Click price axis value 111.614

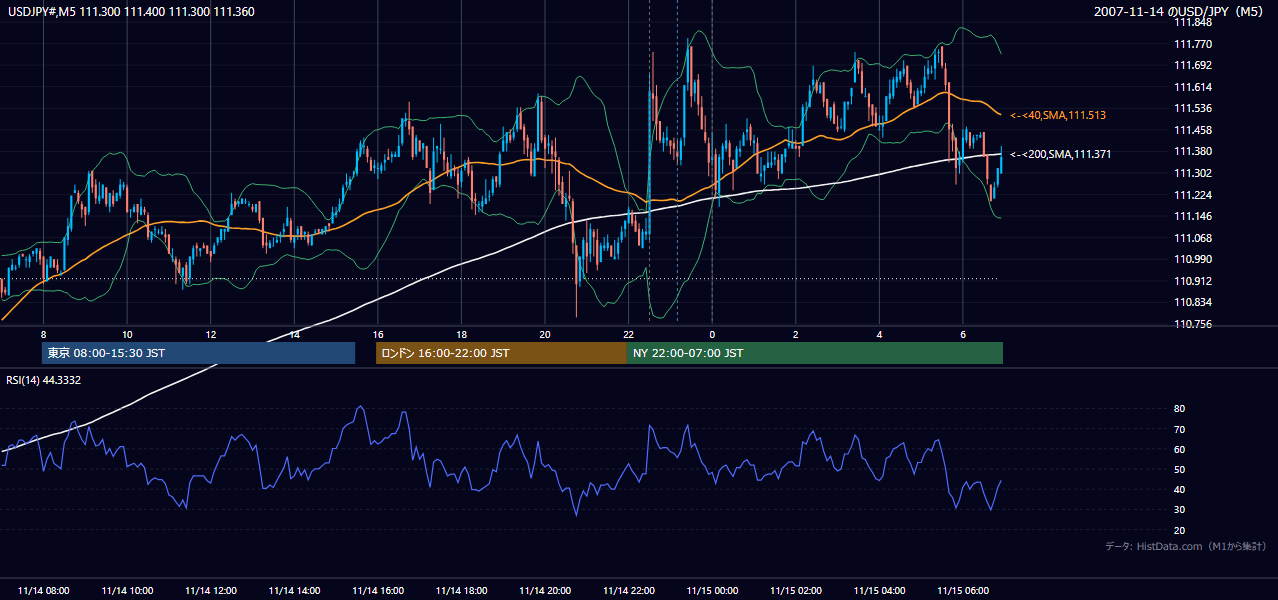coord(1192,87)
